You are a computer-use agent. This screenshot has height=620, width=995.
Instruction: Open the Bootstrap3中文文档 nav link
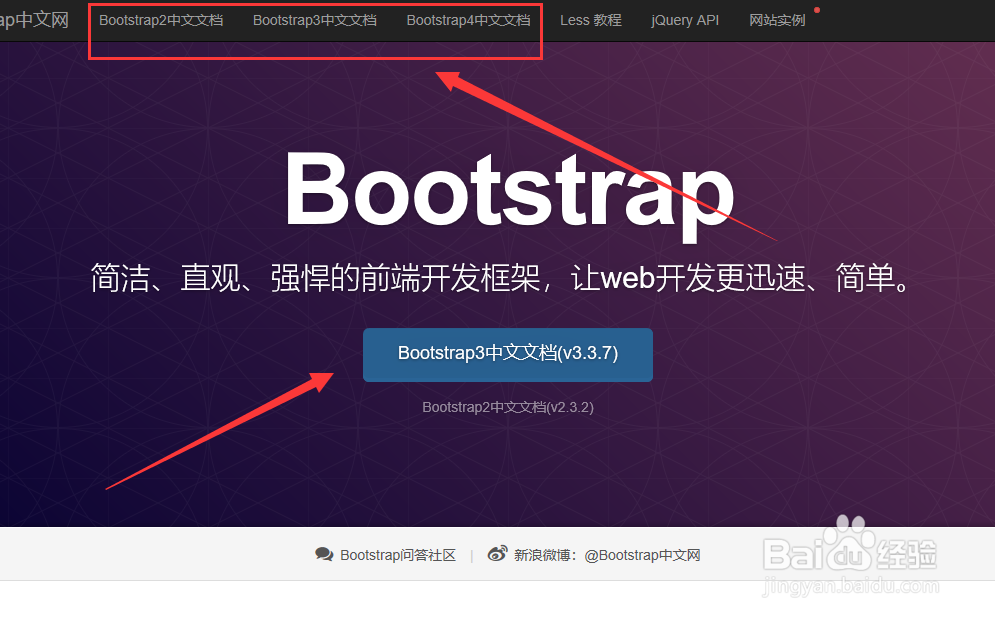[x=315, y=20]
